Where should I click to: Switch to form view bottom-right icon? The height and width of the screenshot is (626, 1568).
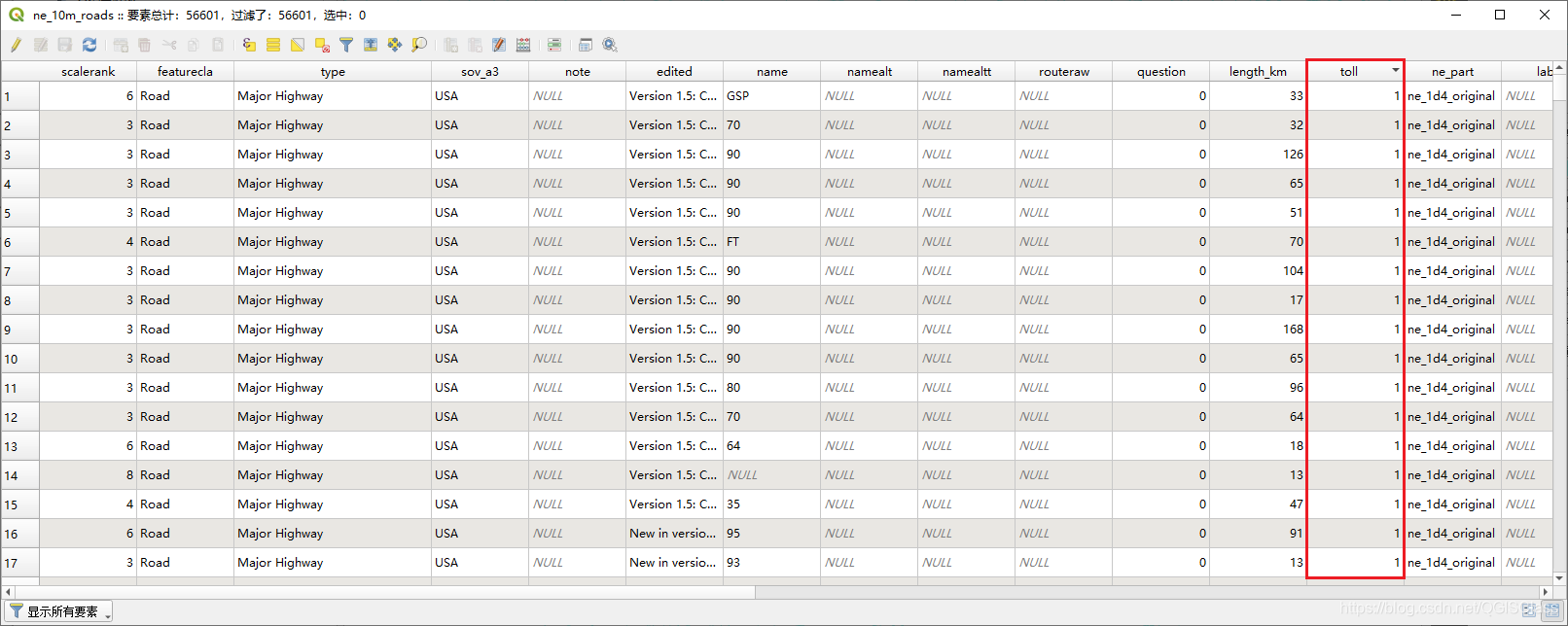1529,610
